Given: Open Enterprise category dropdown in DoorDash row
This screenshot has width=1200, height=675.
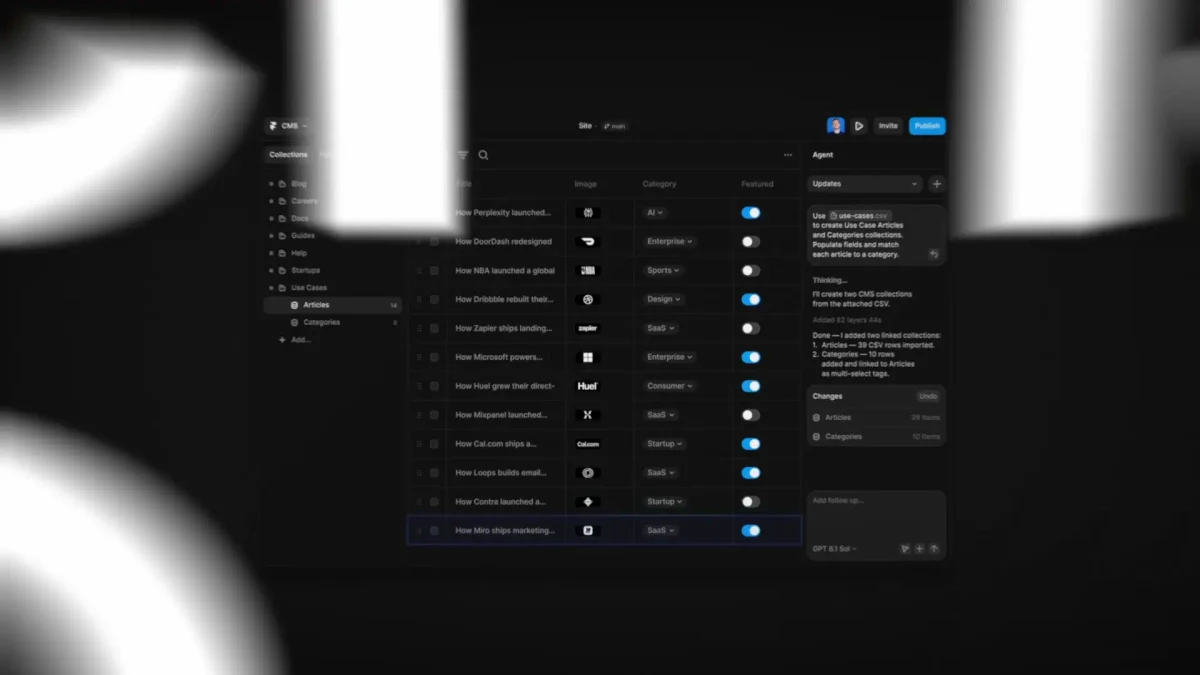Looking at the screenshot, I should tap(669, 242).
